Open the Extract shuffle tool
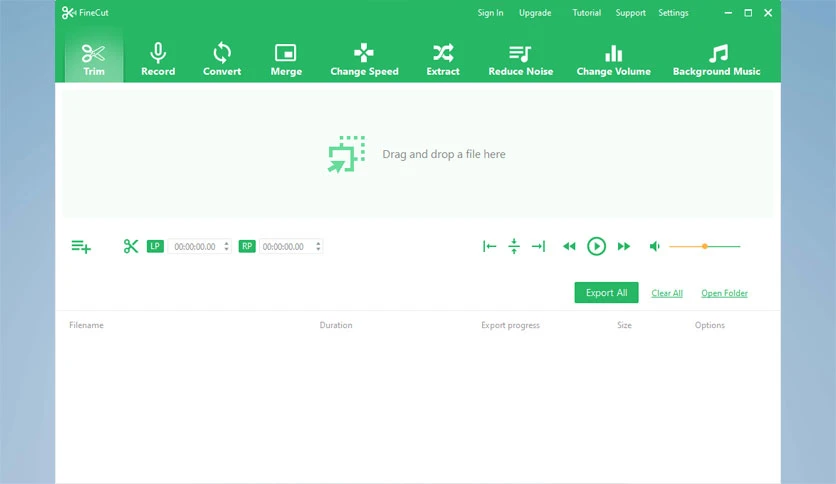 [443, 59]
